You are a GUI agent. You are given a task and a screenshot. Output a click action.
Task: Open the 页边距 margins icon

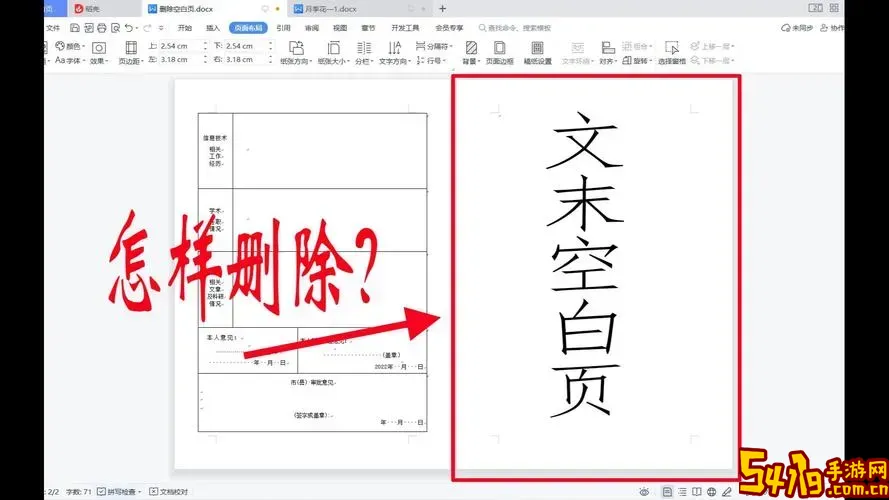point(131,48)
